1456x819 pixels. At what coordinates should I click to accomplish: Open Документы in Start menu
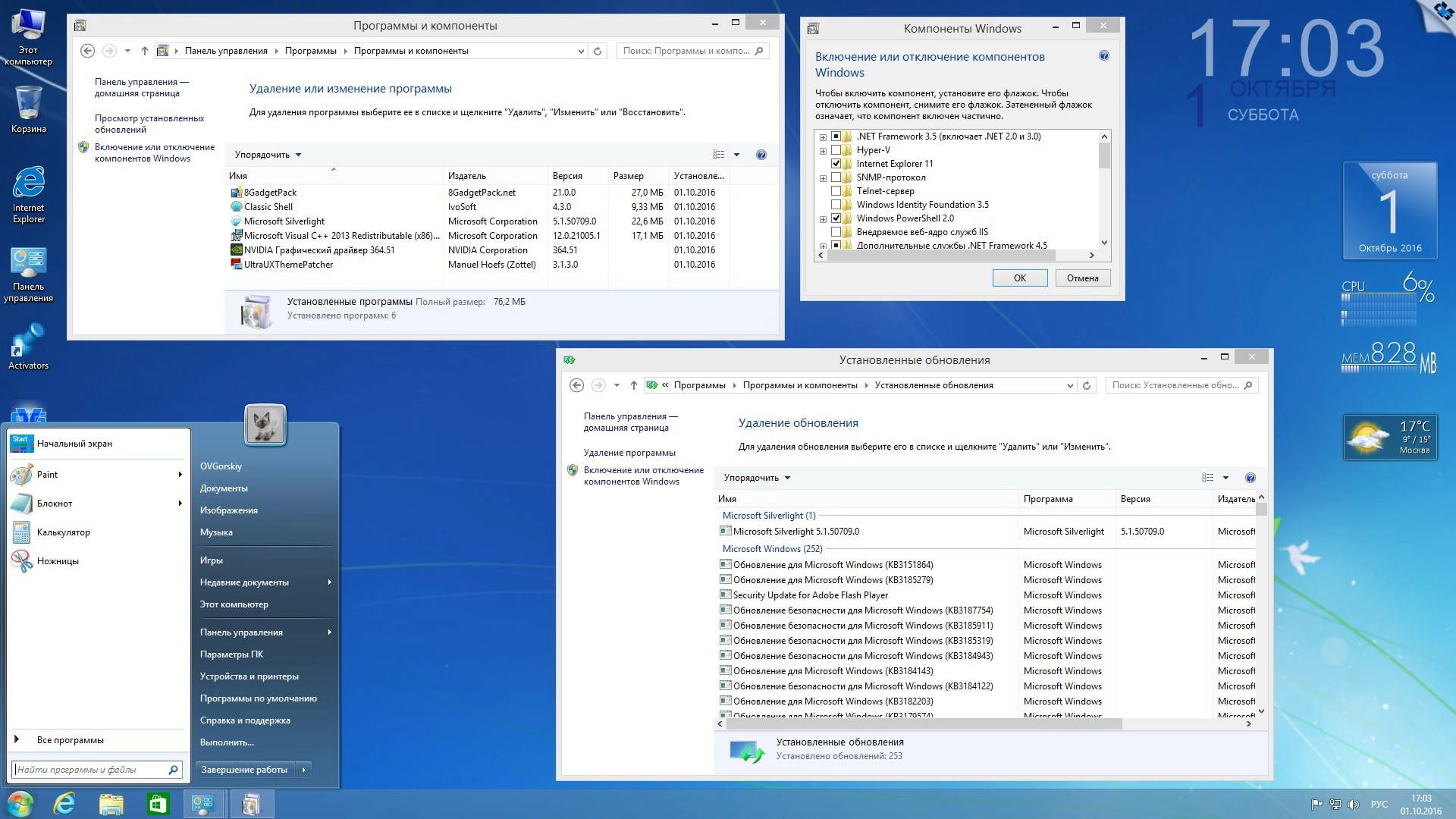[x=224, y=488]
